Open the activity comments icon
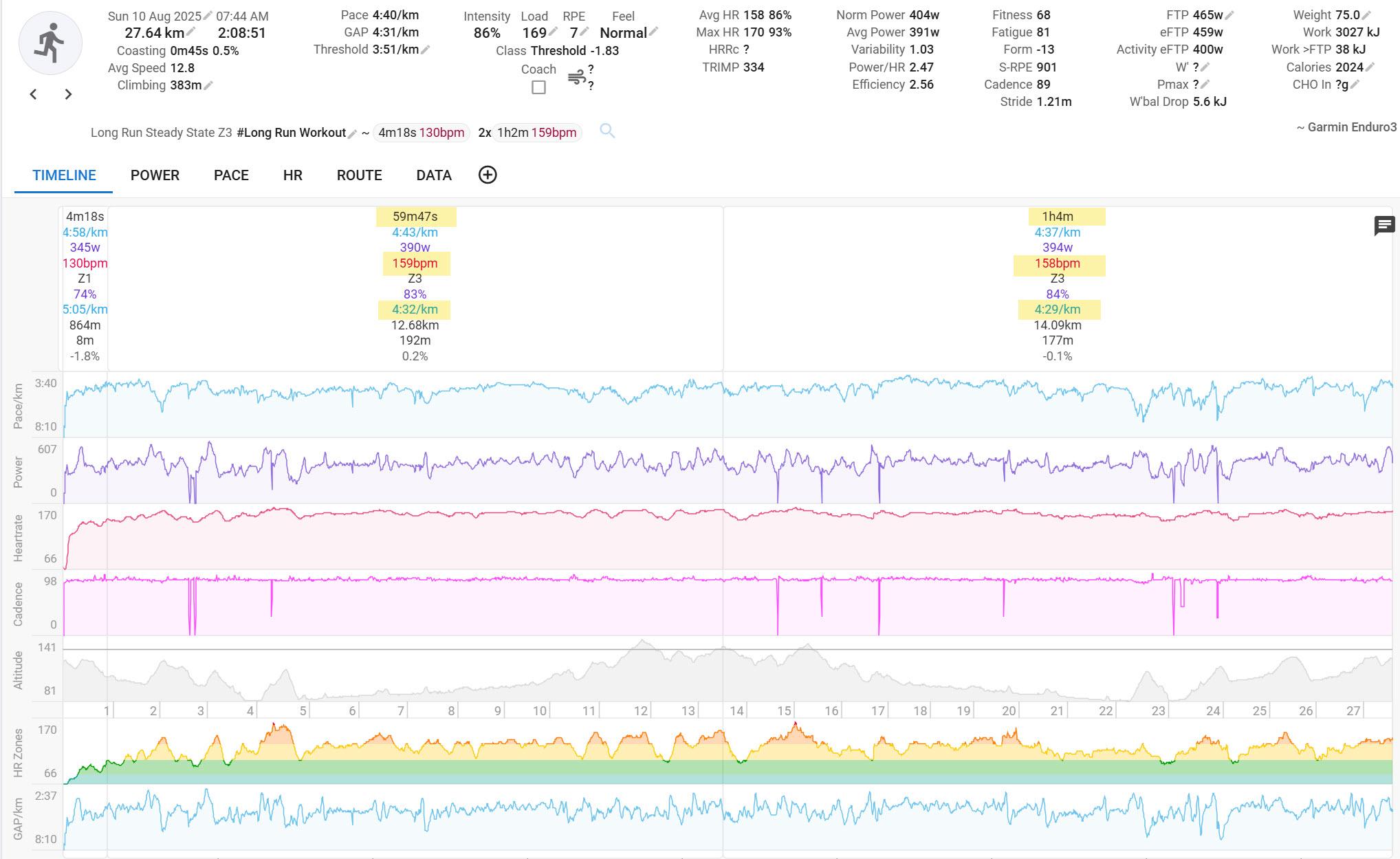Image resolution: width=1400 pixels, height=859 pixels. point(1383,226)
